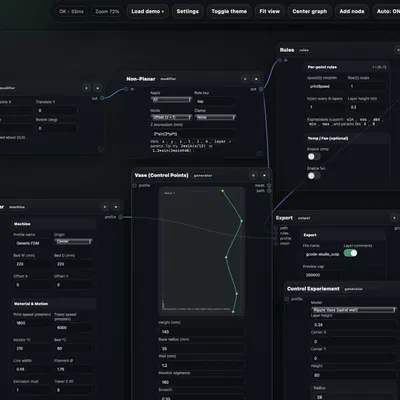Click the Fit view button

coord(270,11)
